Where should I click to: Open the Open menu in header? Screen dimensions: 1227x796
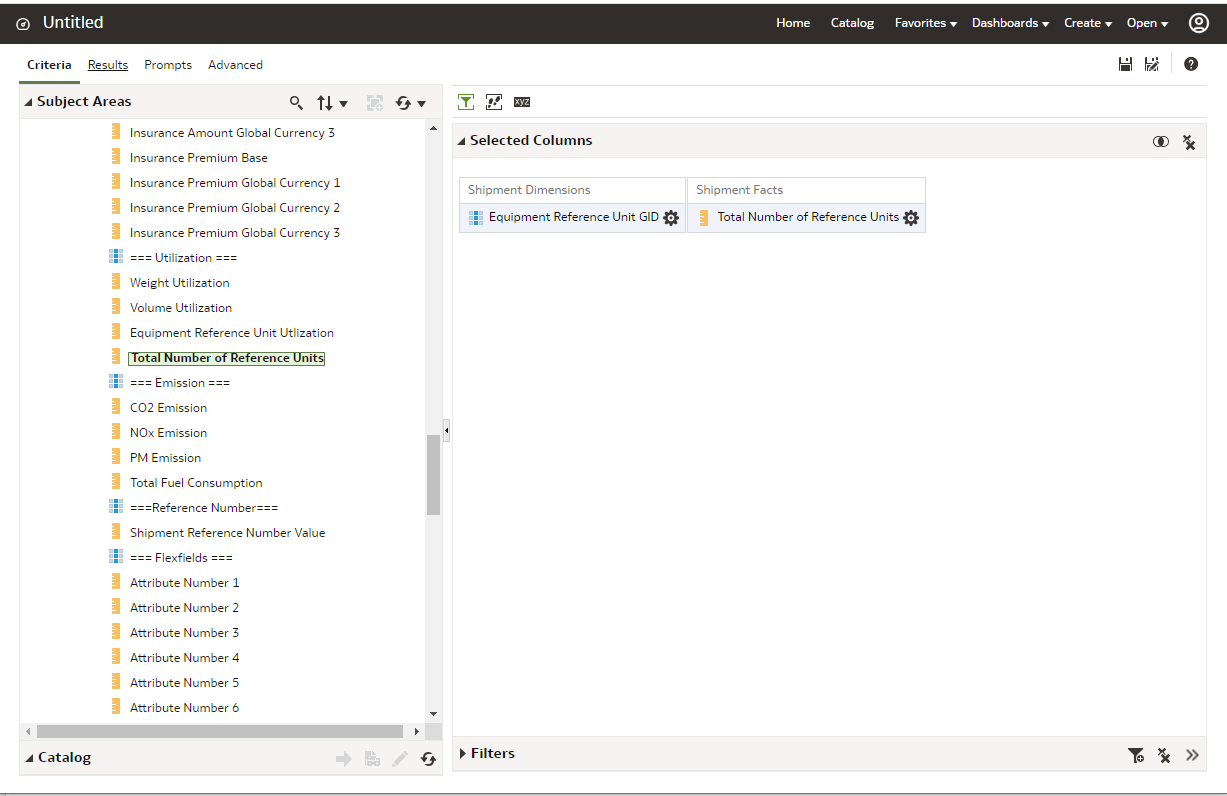click(1147, 23)
